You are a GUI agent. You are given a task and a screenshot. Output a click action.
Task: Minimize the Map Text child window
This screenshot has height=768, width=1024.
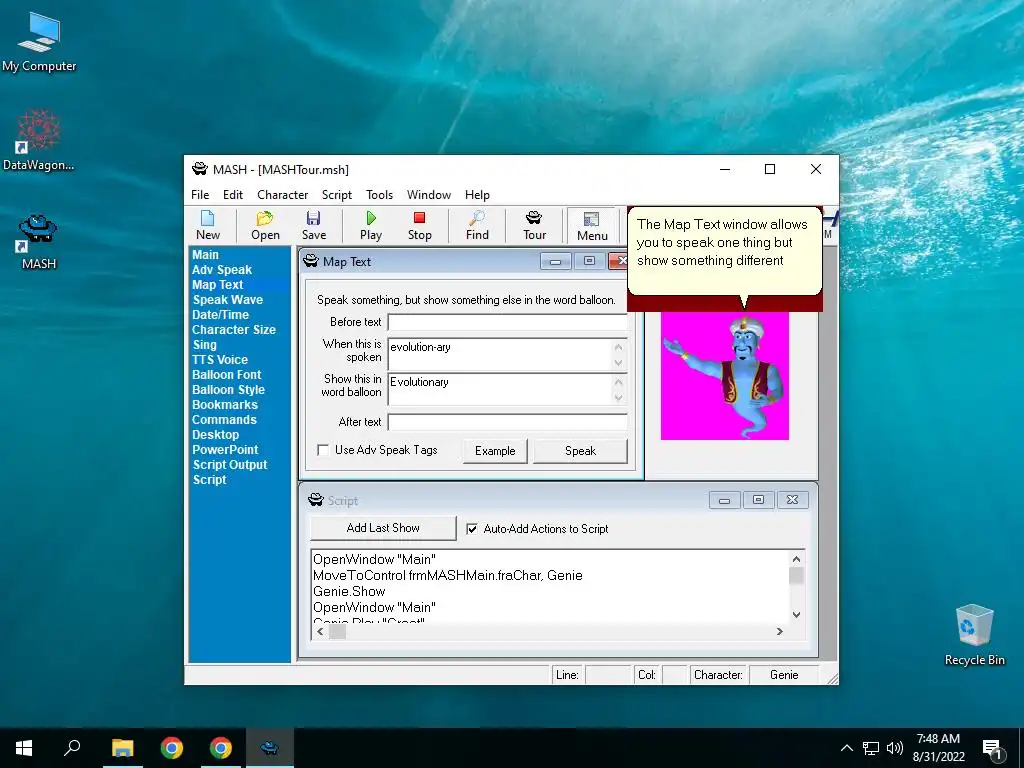point(555,261)
